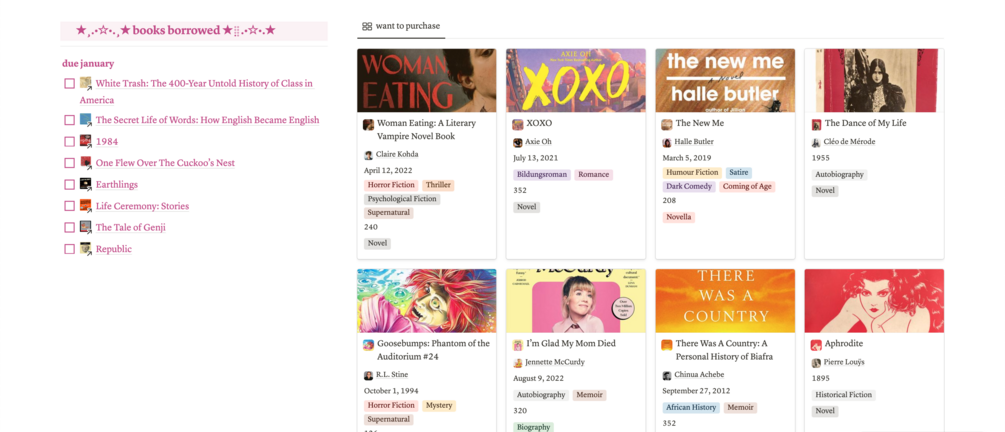Click Jennette McCurdy author avatar icon
The height and width of the screenshot is (432, 1005).
coord(518,363)
